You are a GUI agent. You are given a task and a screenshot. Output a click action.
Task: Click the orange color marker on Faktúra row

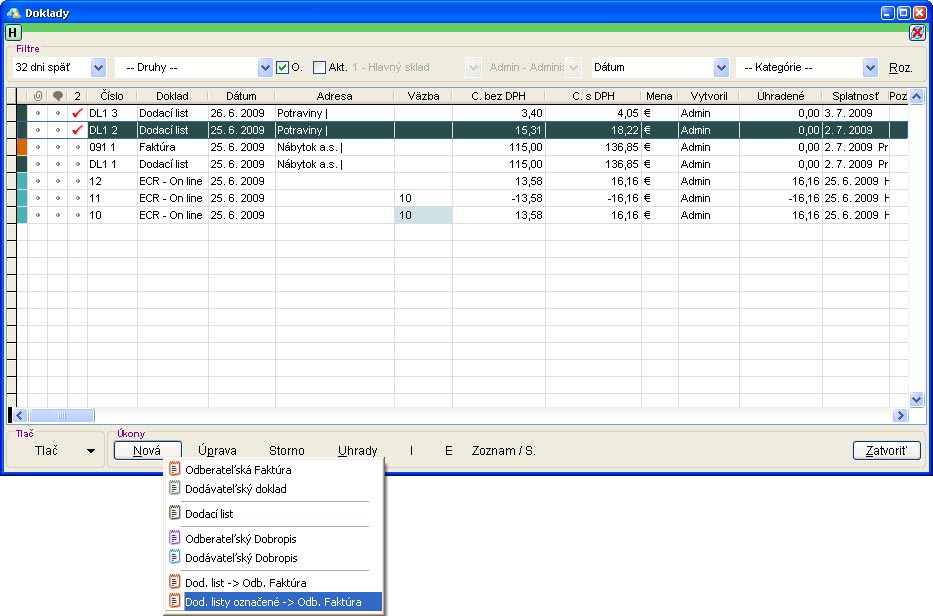click(23, 147)
